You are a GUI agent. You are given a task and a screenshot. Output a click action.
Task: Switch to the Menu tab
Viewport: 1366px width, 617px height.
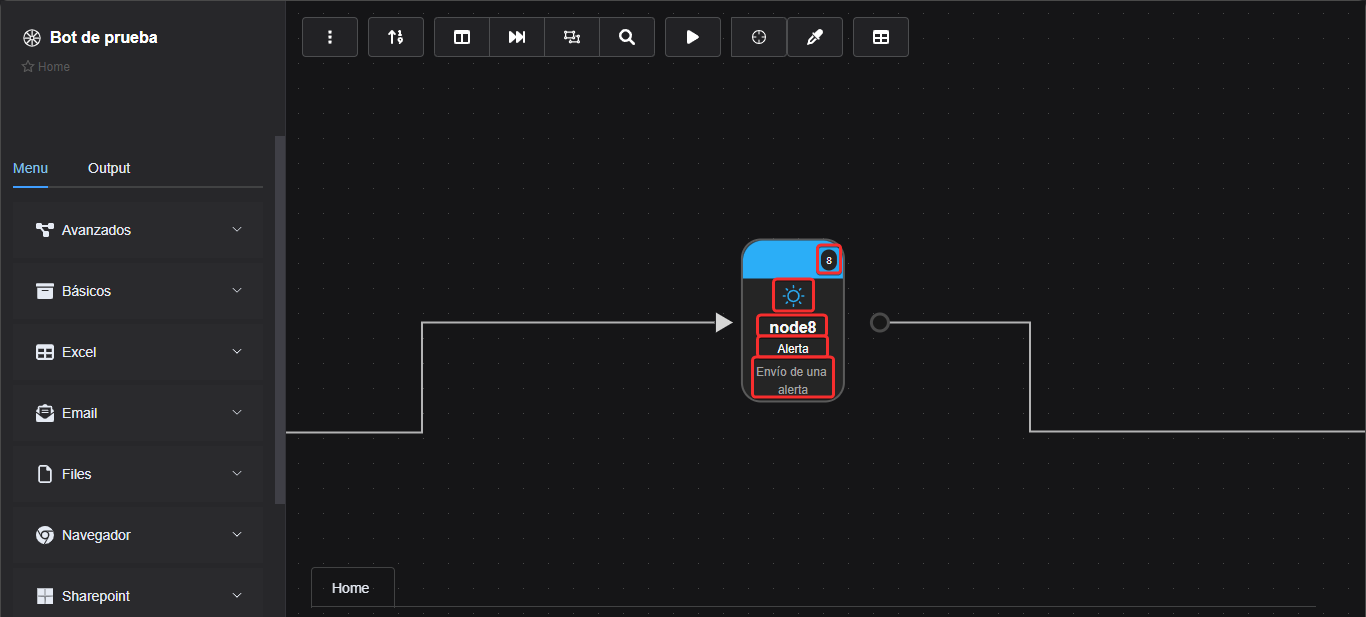pyautogui.click(x=30, y=168)
